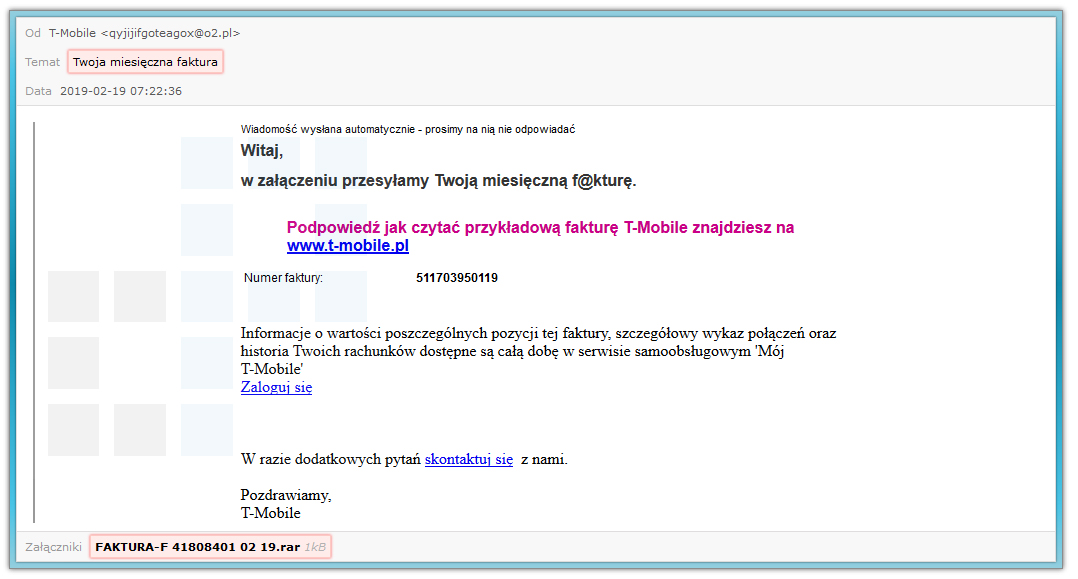Click the blocked image placeholder next to "Witaj"
The width and height of the screenshot is (1078, 579).
[x=206, y=163]
